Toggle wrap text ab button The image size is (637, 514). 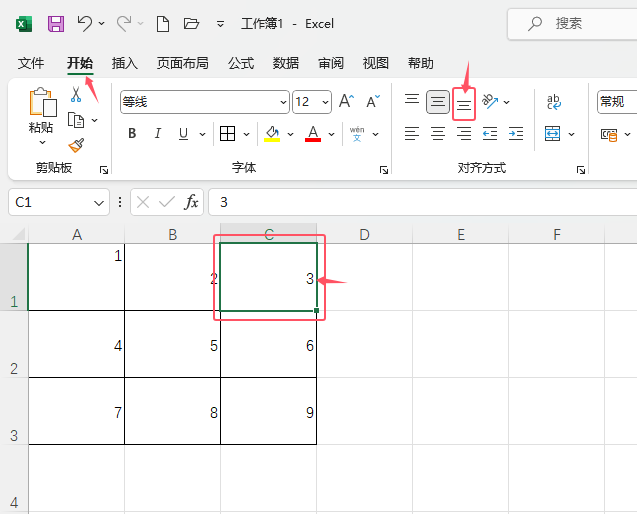click(x=553, y=102)
